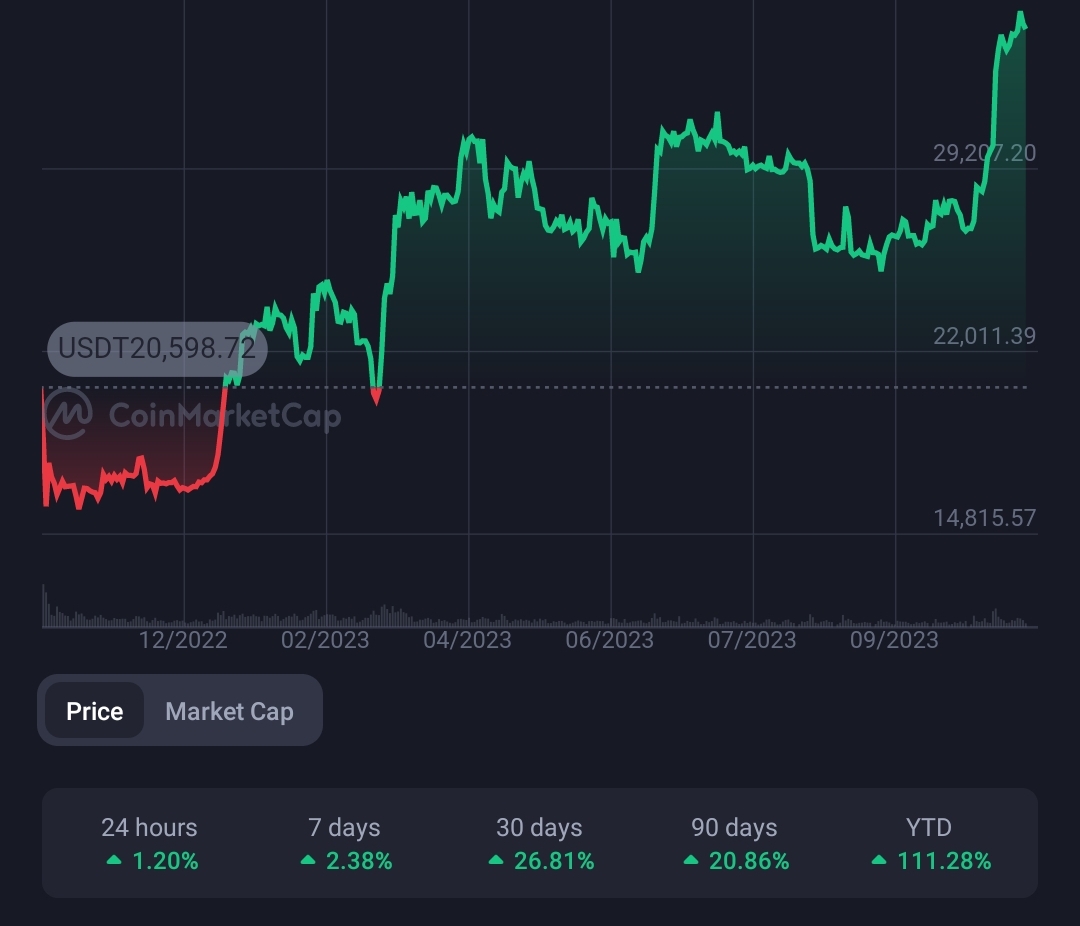
Task: Click the green up arrow beside 2.38%
Action: click(x=307, y=860)
